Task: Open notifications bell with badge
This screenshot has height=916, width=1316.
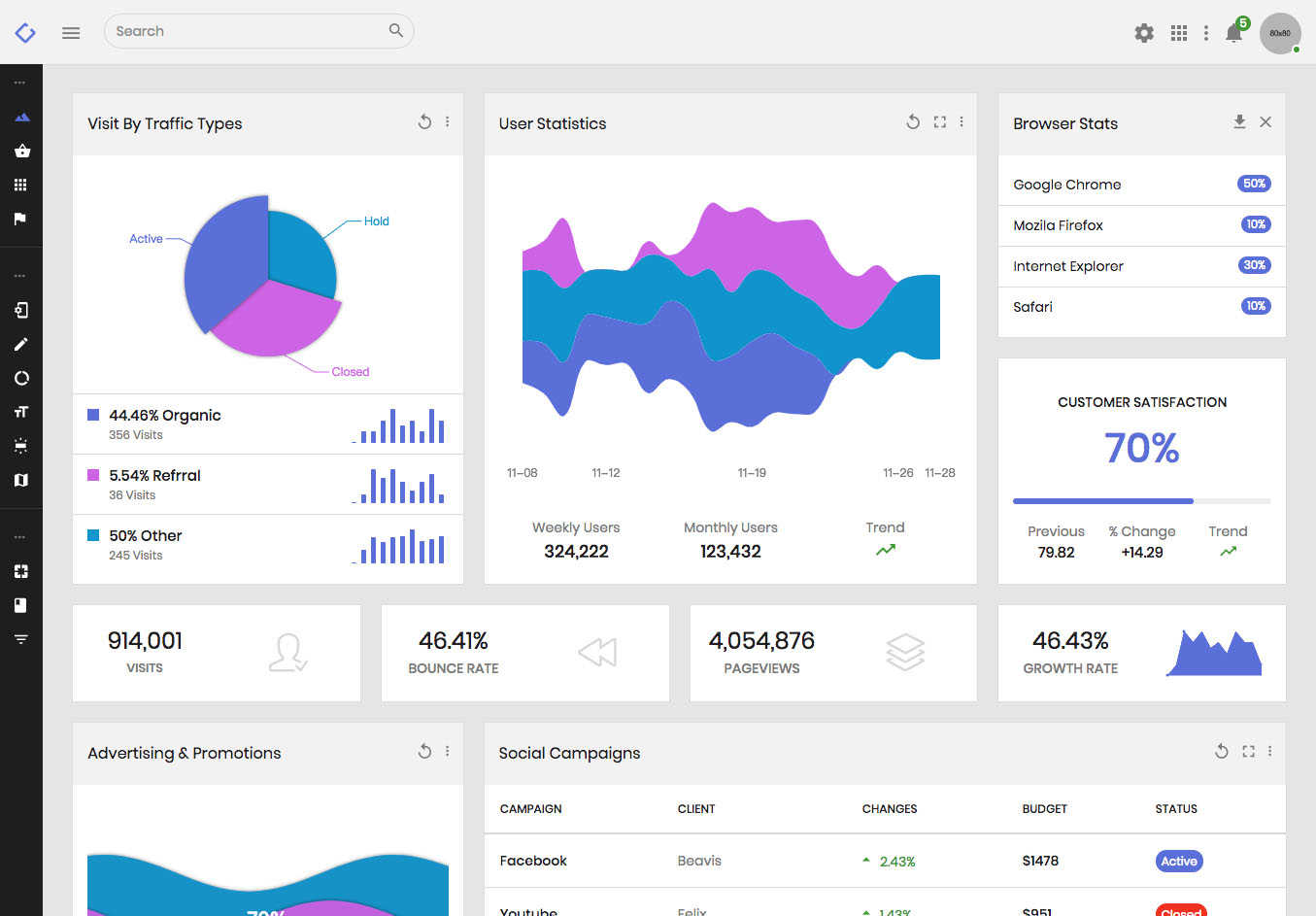Action: (x=1235, y=30)
